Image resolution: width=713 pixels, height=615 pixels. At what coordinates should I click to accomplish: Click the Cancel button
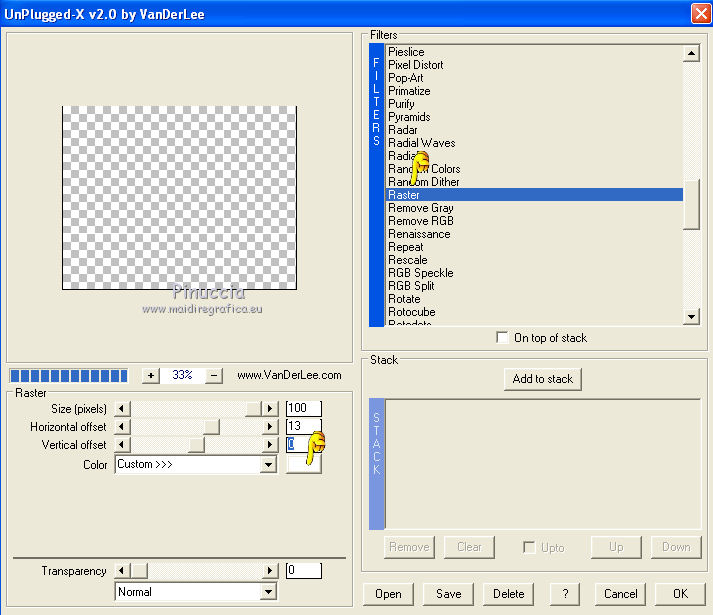(x=620, y=594)
